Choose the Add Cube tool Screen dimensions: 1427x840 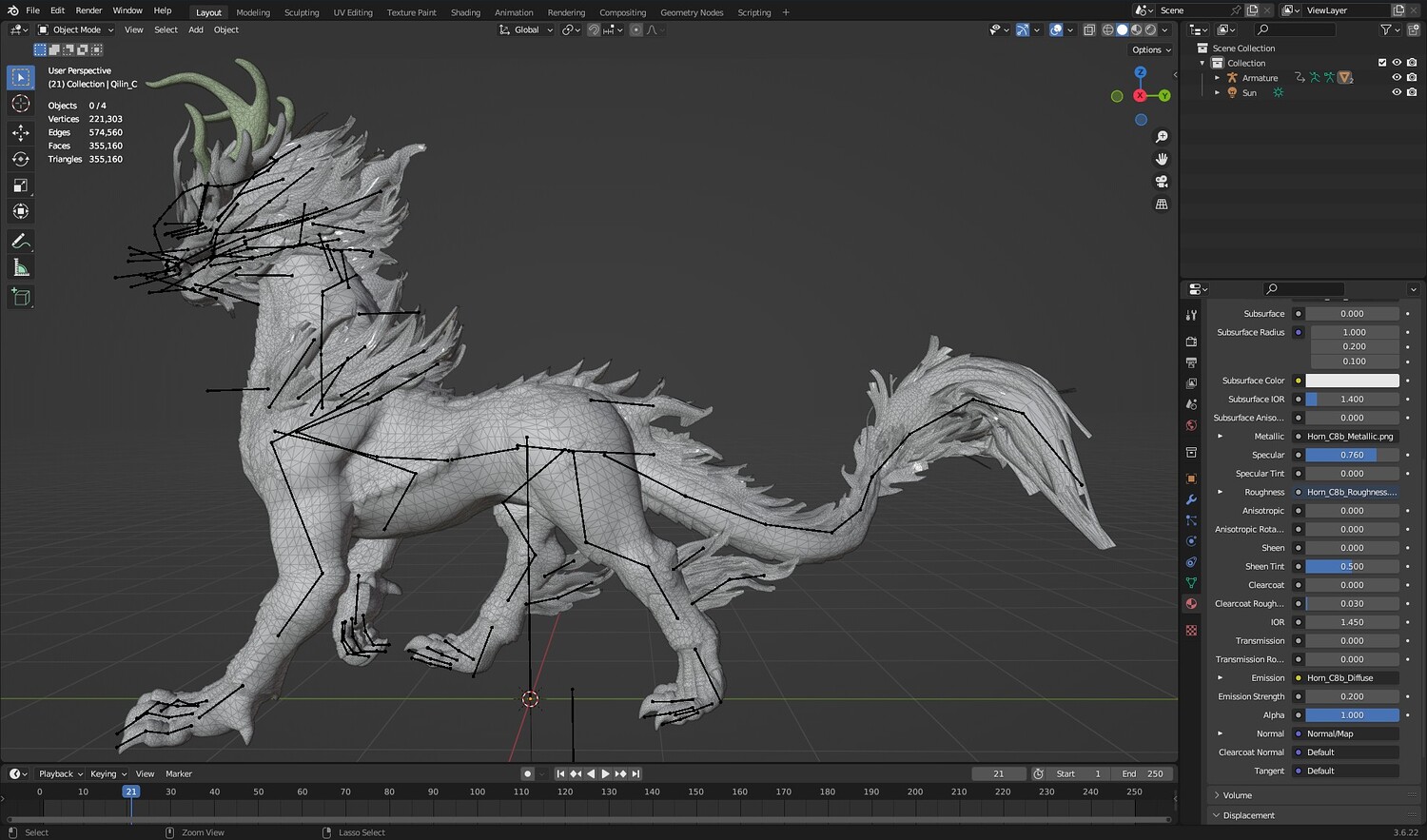[21, 298]
